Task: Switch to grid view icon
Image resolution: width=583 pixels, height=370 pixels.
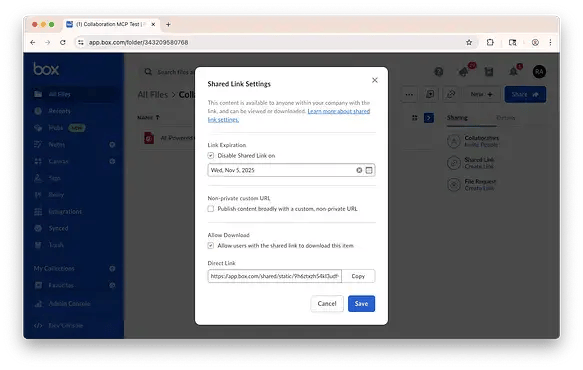Action: point(415,118)
